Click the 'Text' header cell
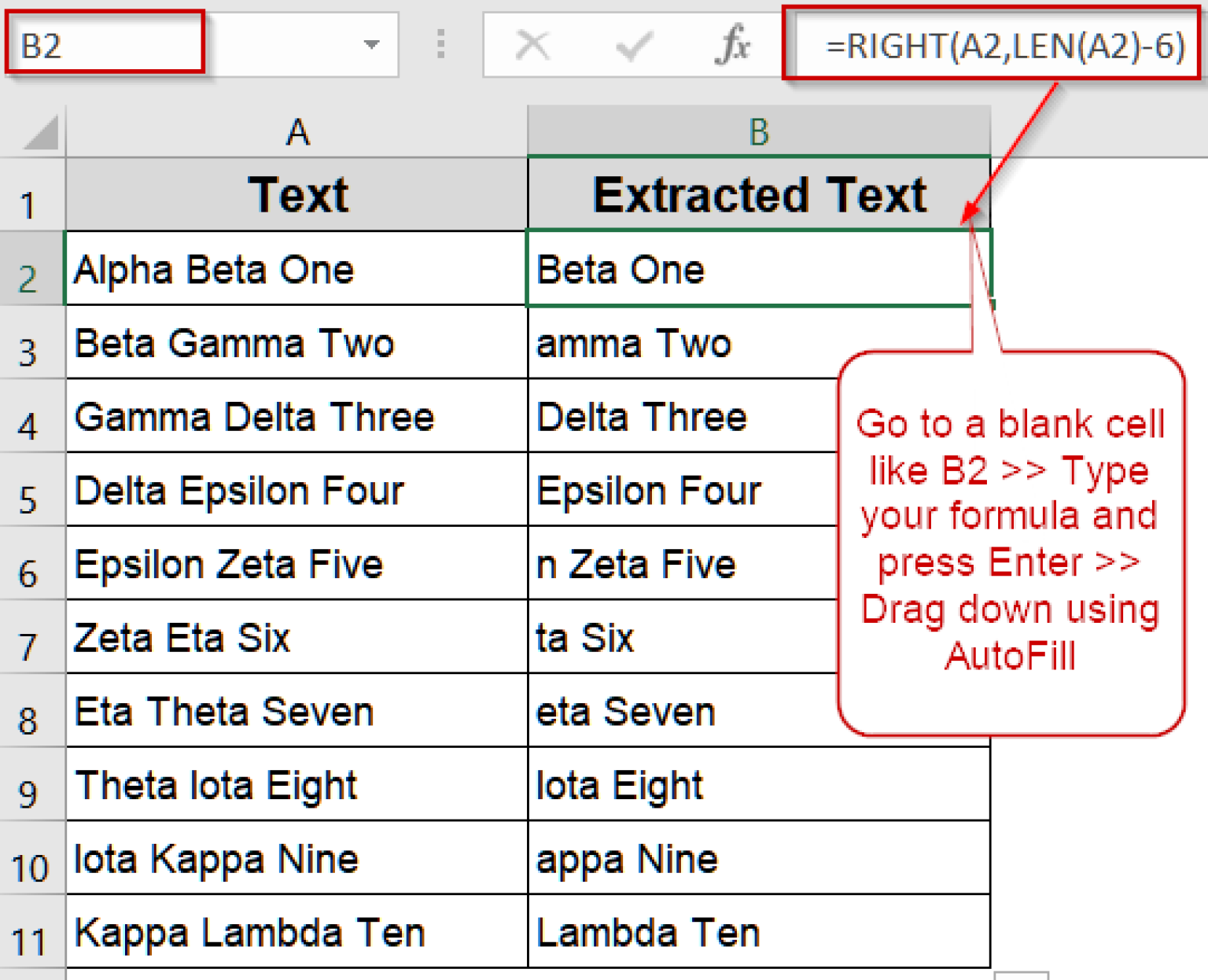Screen dimensions: 1208x980 pos(296,195)
